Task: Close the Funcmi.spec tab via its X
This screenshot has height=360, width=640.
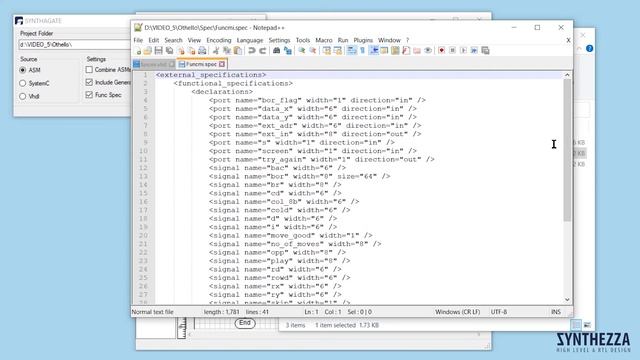Action: [x=222, y=64]
